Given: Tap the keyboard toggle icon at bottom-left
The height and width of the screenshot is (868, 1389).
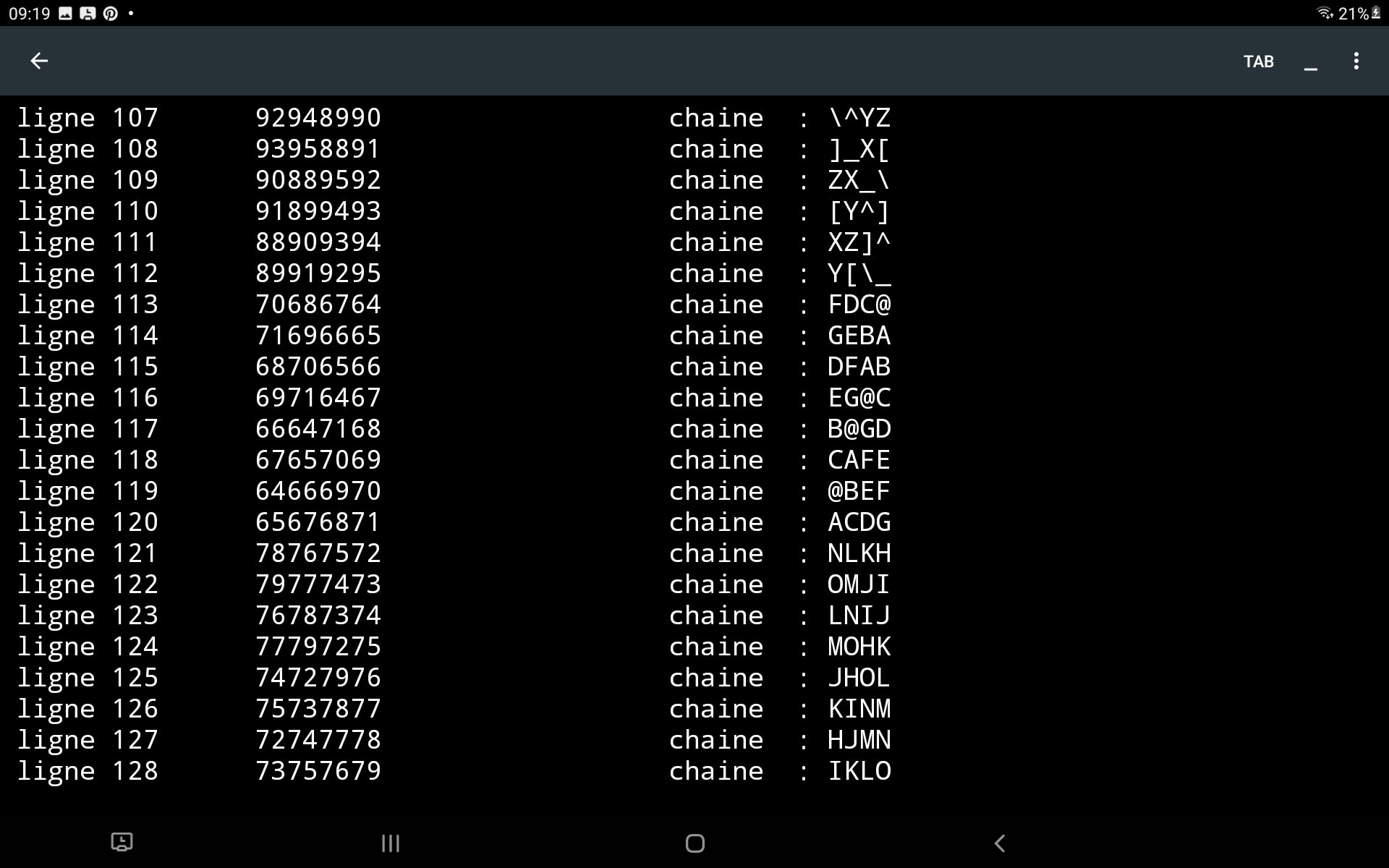Looking at the screenshot, I should (122, 842).
